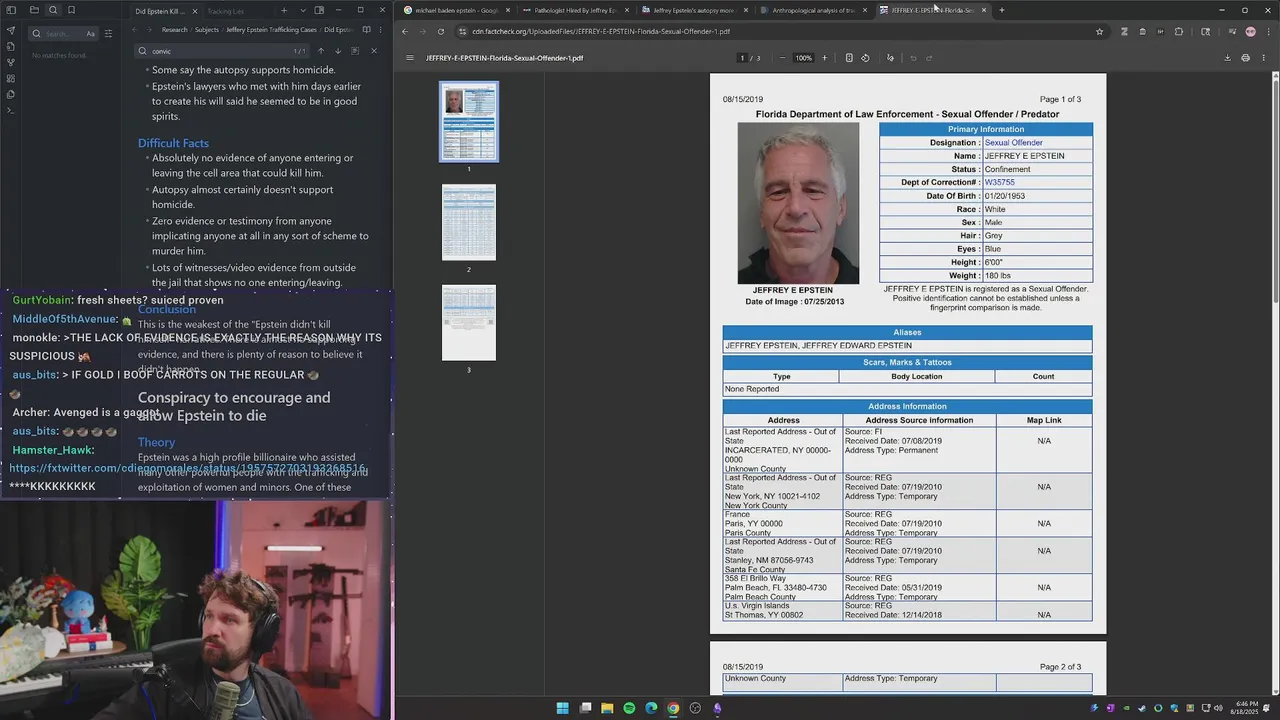The height and width of the screenshot is (720, 1280).
Task: Go to next find match arrow
Action: coord(338,51)
